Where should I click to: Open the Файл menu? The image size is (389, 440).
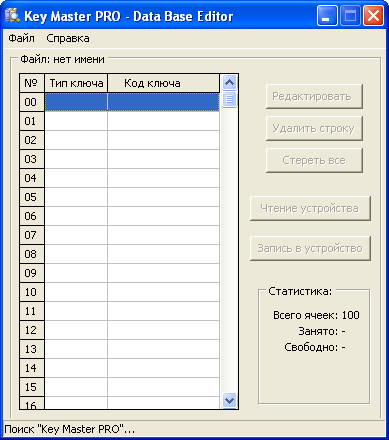pyautogui.click(x=21, y=38)
